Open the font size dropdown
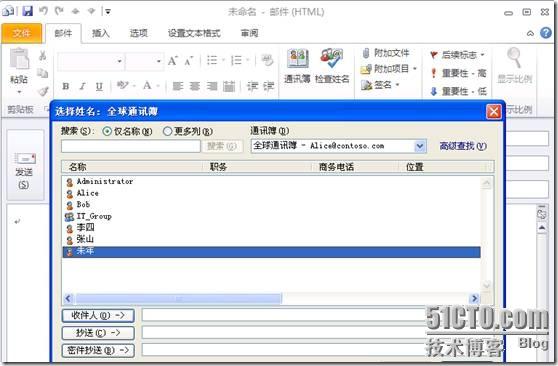Viewport: 558px width, 366px height. point(158,61)
